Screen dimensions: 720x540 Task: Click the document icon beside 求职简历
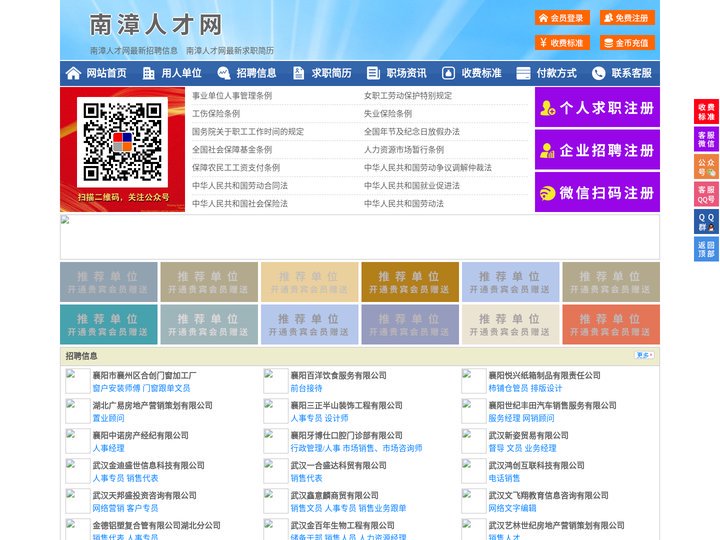pos(298,73)
